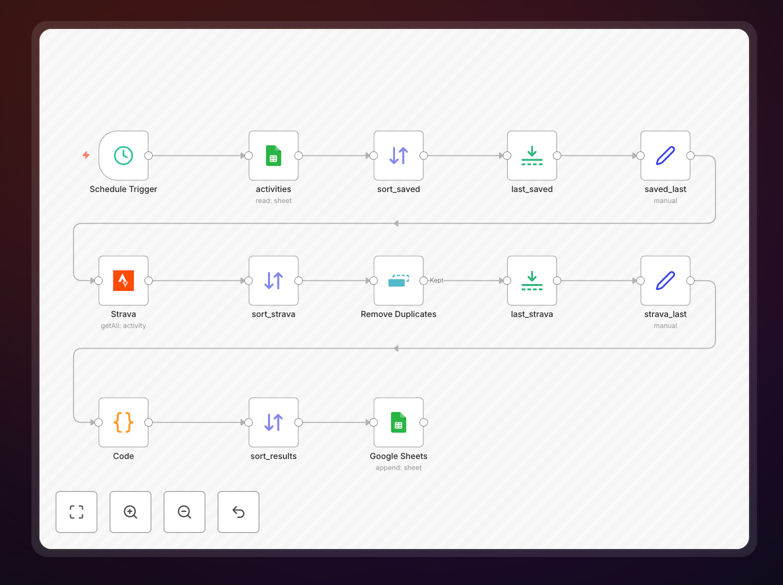
Task: Click the 'getAll: activity' subtitle
Action: click(123, 325)
